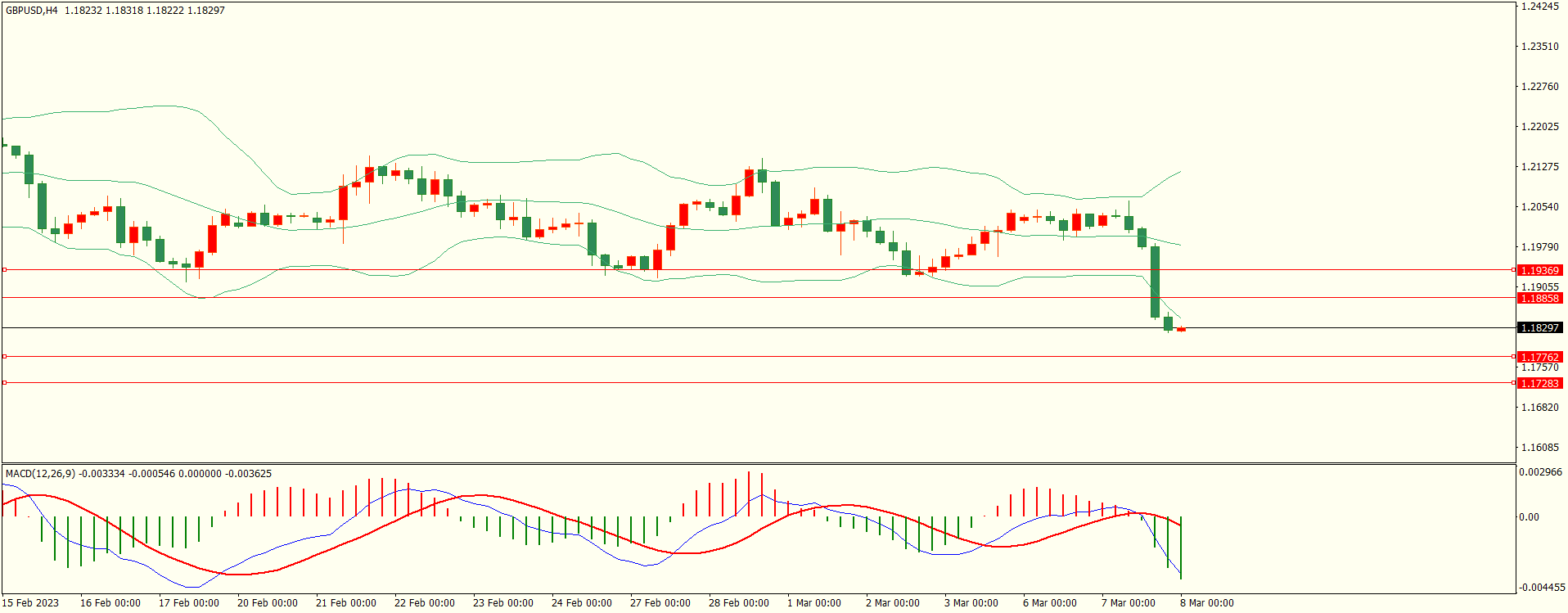Click the 1.17283 support level label
Screen dimensions: 1568x613
pos(1539,383)
